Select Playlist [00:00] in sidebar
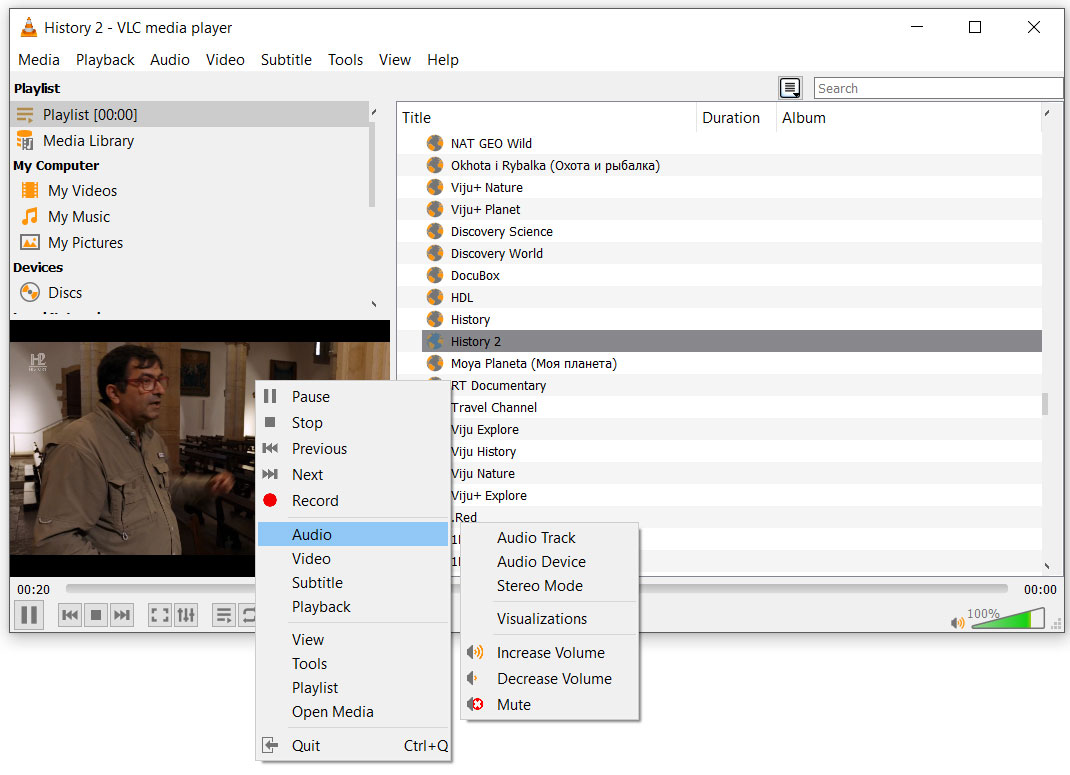Screen dimensions: 1070x775 (x=190, y=115)
